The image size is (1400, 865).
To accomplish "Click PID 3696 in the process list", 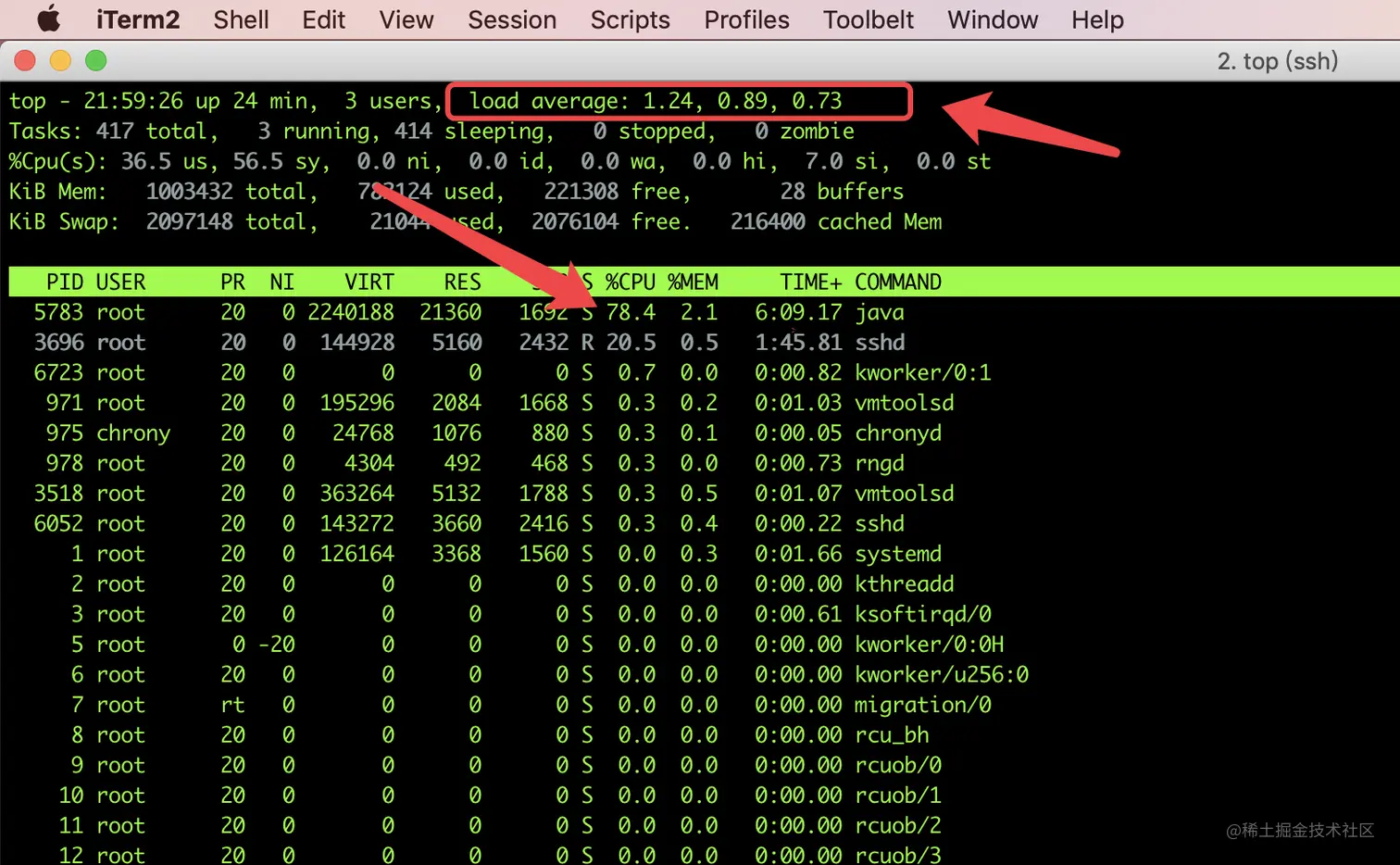I will (x=58, y=343).
